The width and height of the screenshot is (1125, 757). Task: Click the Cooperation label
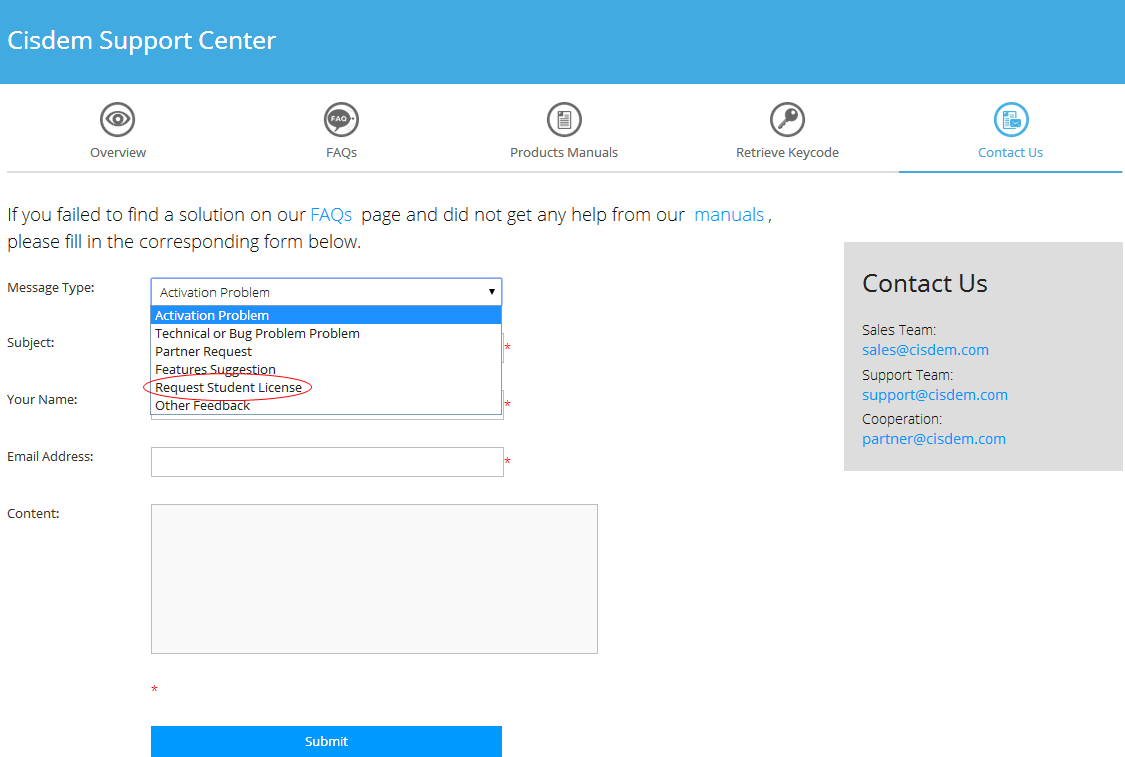coord(902,419)
